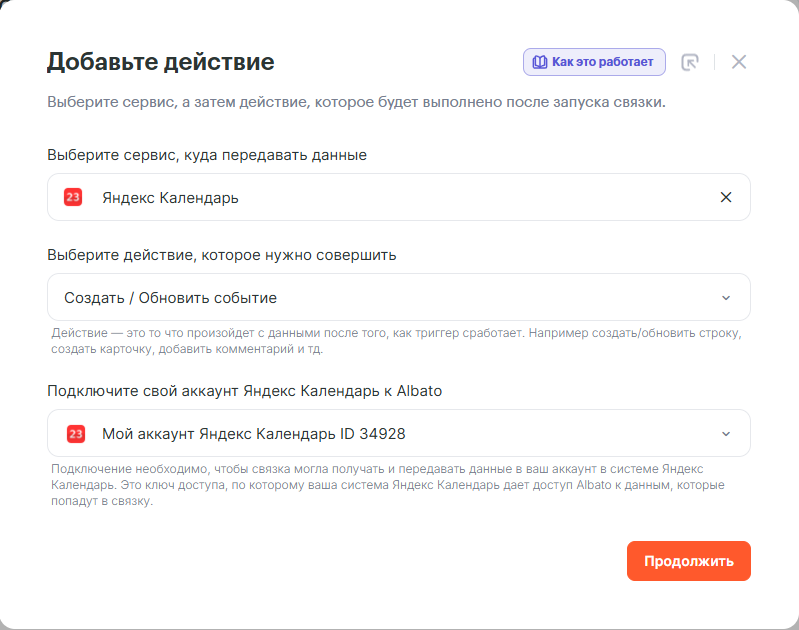Screen dimensions: 799x630
Task: Click the calendar icon in the account field
Action: tap(75, 434)
